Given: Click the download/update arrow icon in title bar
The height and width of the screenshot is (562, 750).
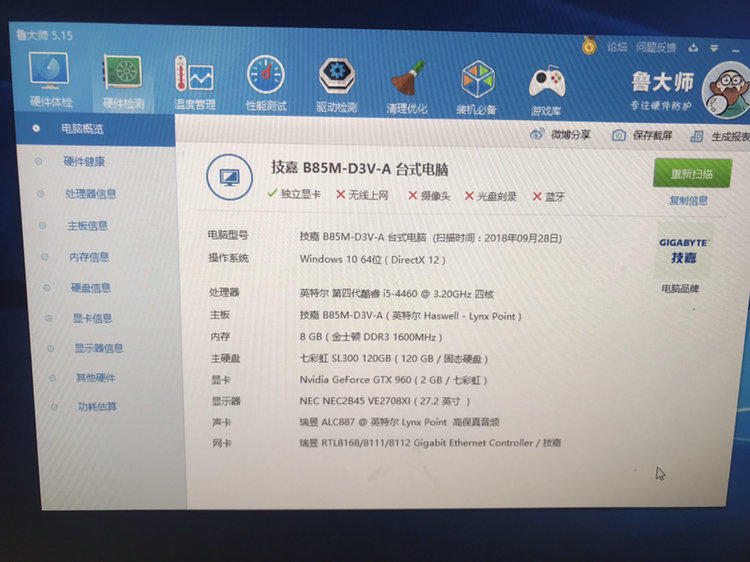Looking at the screenshot, I should (693, 48).
